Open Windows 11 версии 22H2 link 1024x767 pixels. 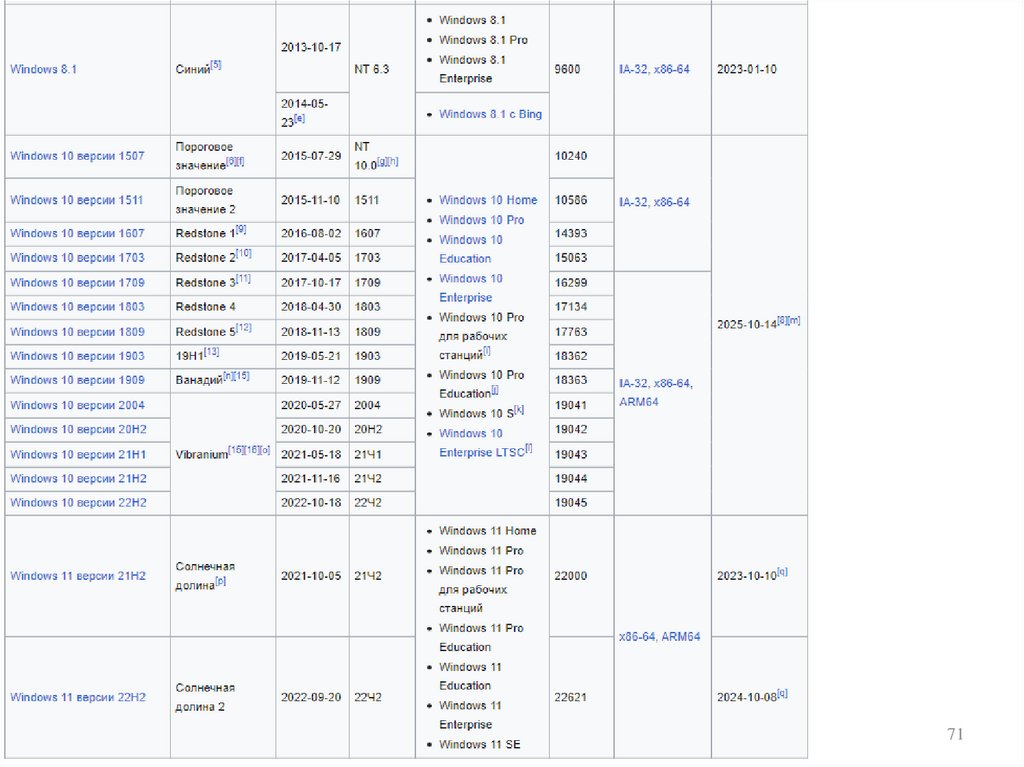pos(78,697)
